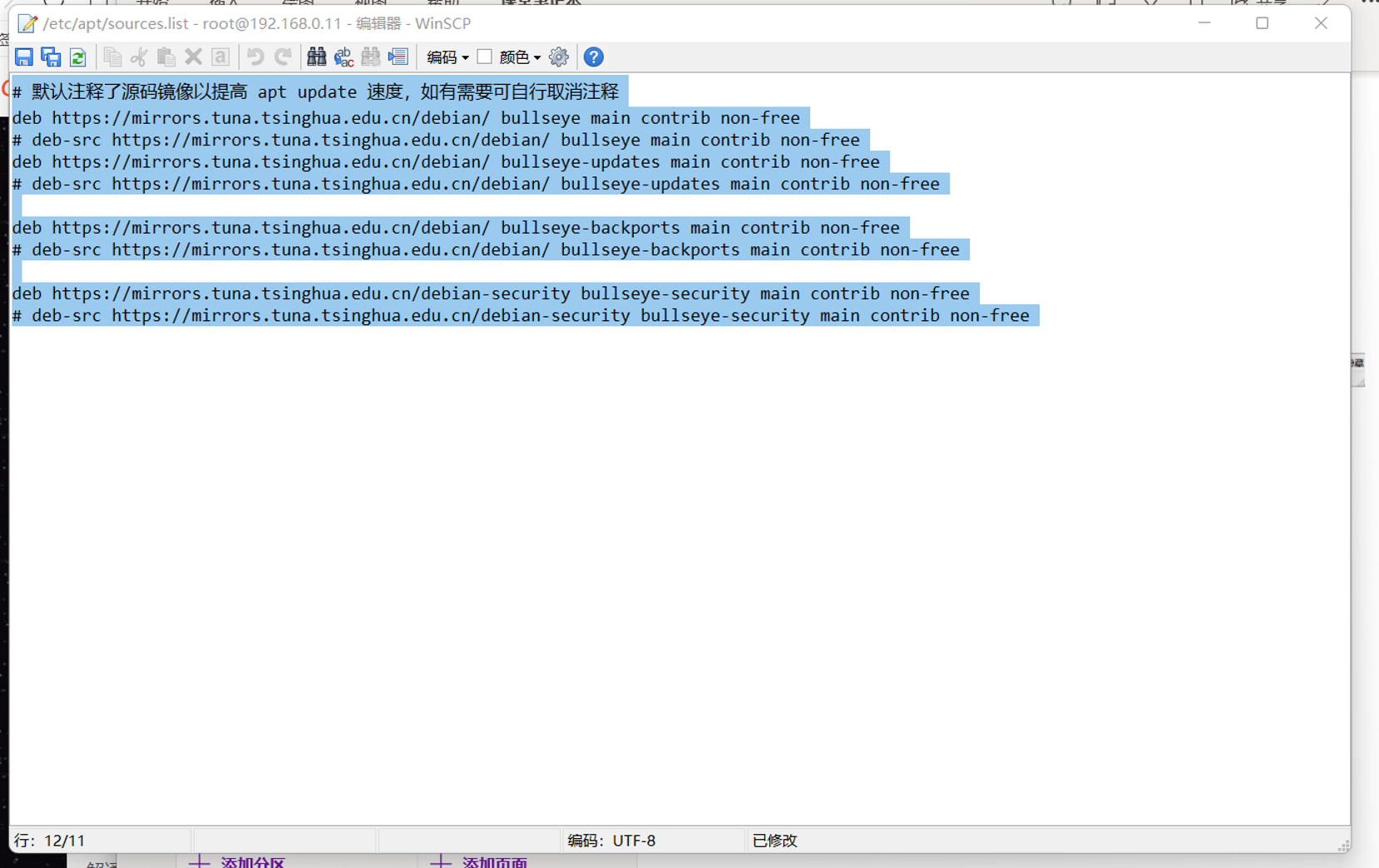Image resolution: width=1379 pixels, height=868 pixels.
Task: Open the help button
Action: (x=593, y=57)
